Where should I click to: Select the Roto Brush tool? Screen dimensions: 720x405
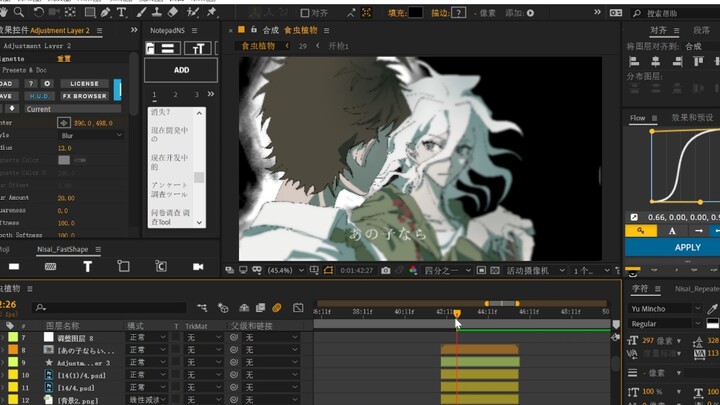tap(193, 12)
